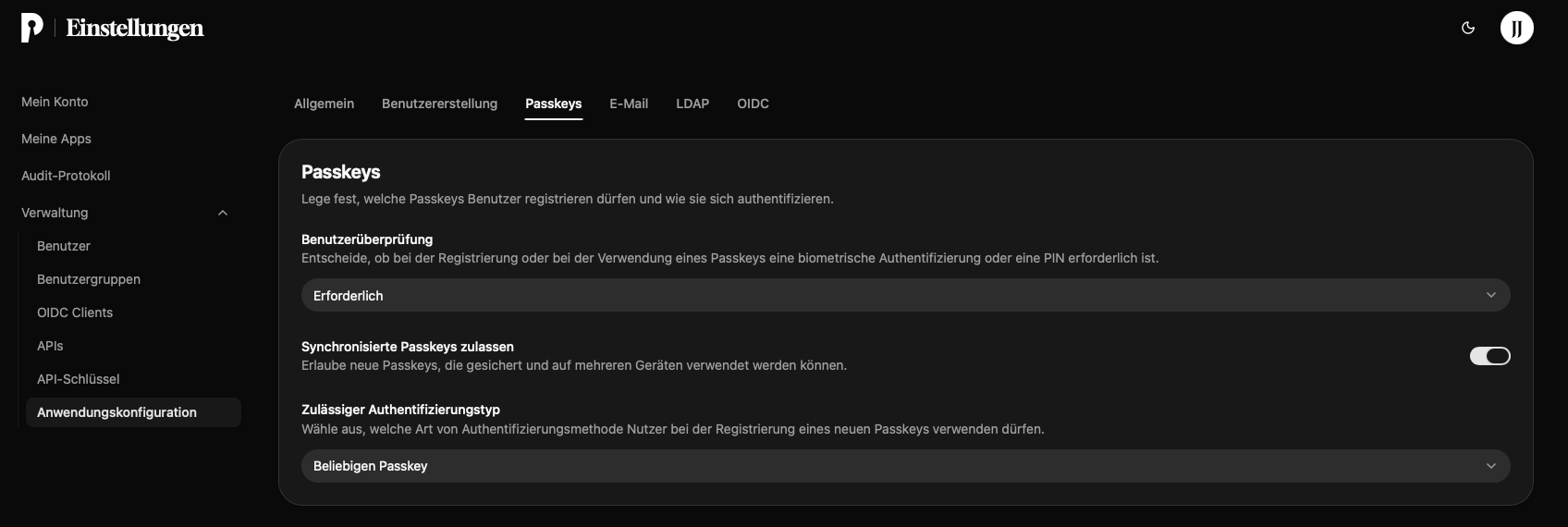Select Benutzer under Verwaltung

point(64,246)
